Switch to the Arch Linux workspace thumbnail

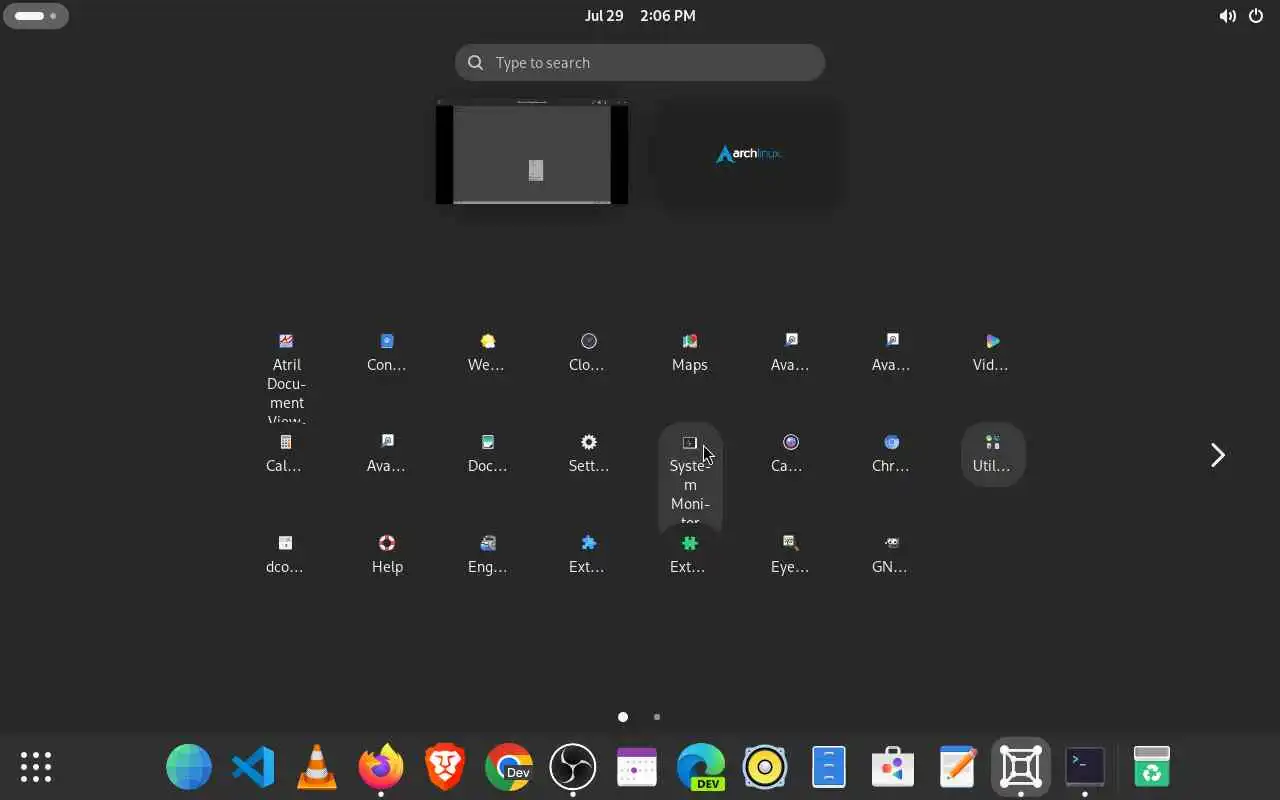[749, 153]
